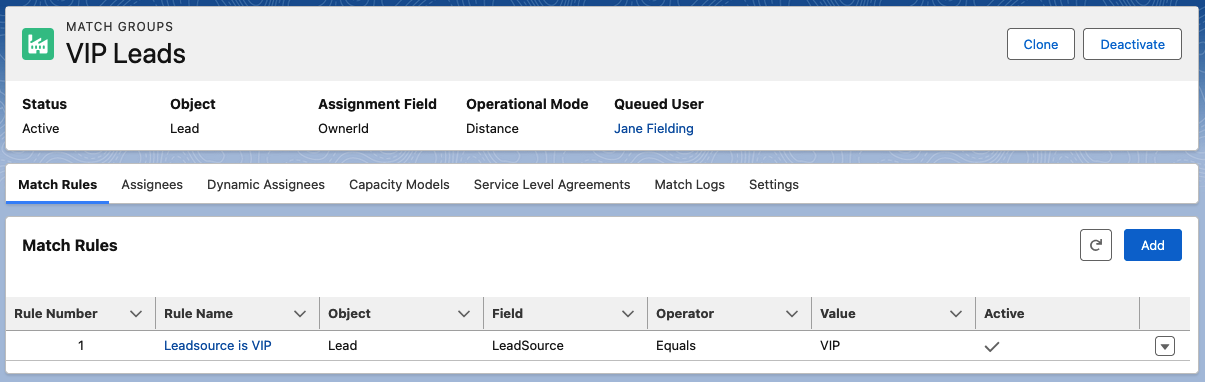The image size is (1205, 382).
Task: Click the Distance operational mode value
Action: point(492,128)
